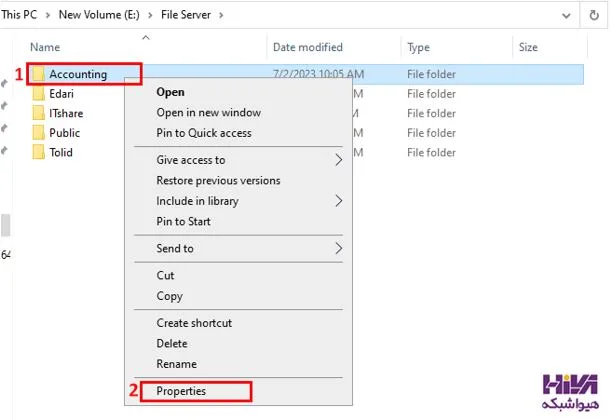The height and width of the screenshot is (420, 611).
Task: Refresh the File Server folder view
Action: pos(594,15)
